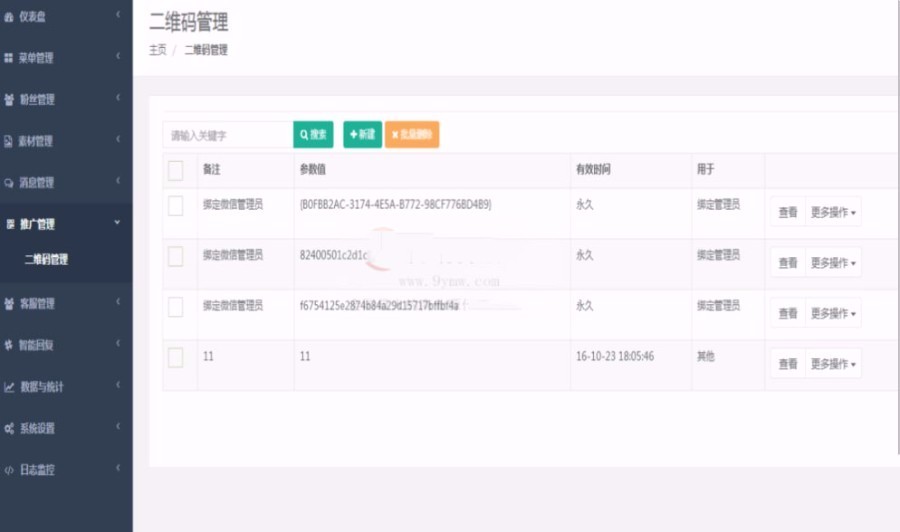Check the row with f6754125e parameter
The height and width of the screenshot is (532, 900).
pos(176,307)
